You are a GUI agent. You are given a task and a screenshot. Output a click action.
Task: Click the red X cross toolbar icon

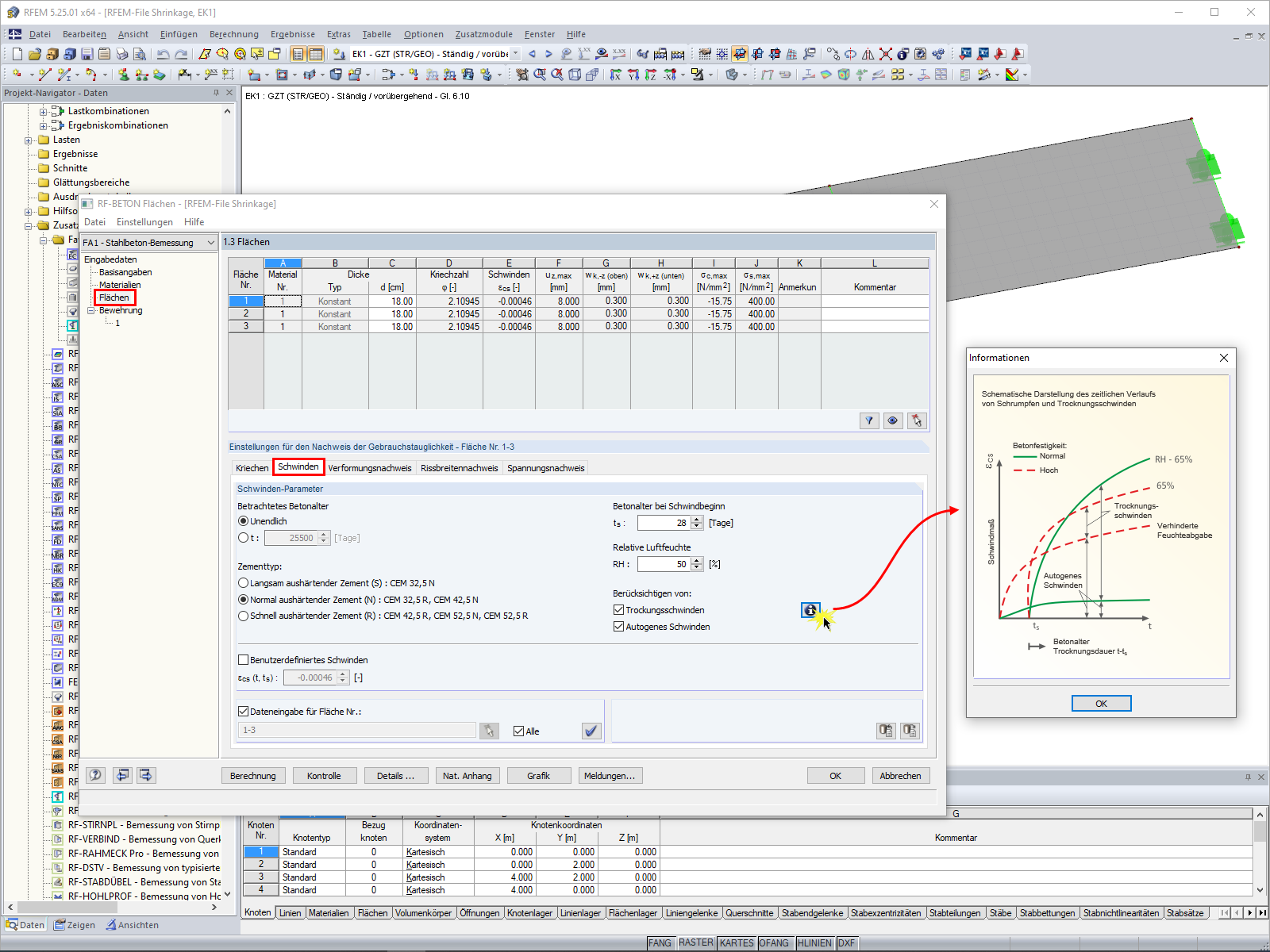click(x=886, y=54)
